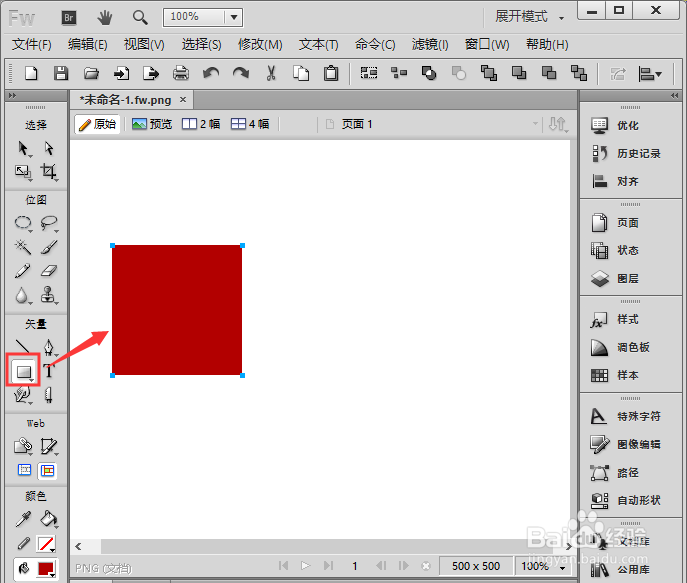Show slices and hotspots
The width and height of the screenshot is (687, 583).
point(48,471)
